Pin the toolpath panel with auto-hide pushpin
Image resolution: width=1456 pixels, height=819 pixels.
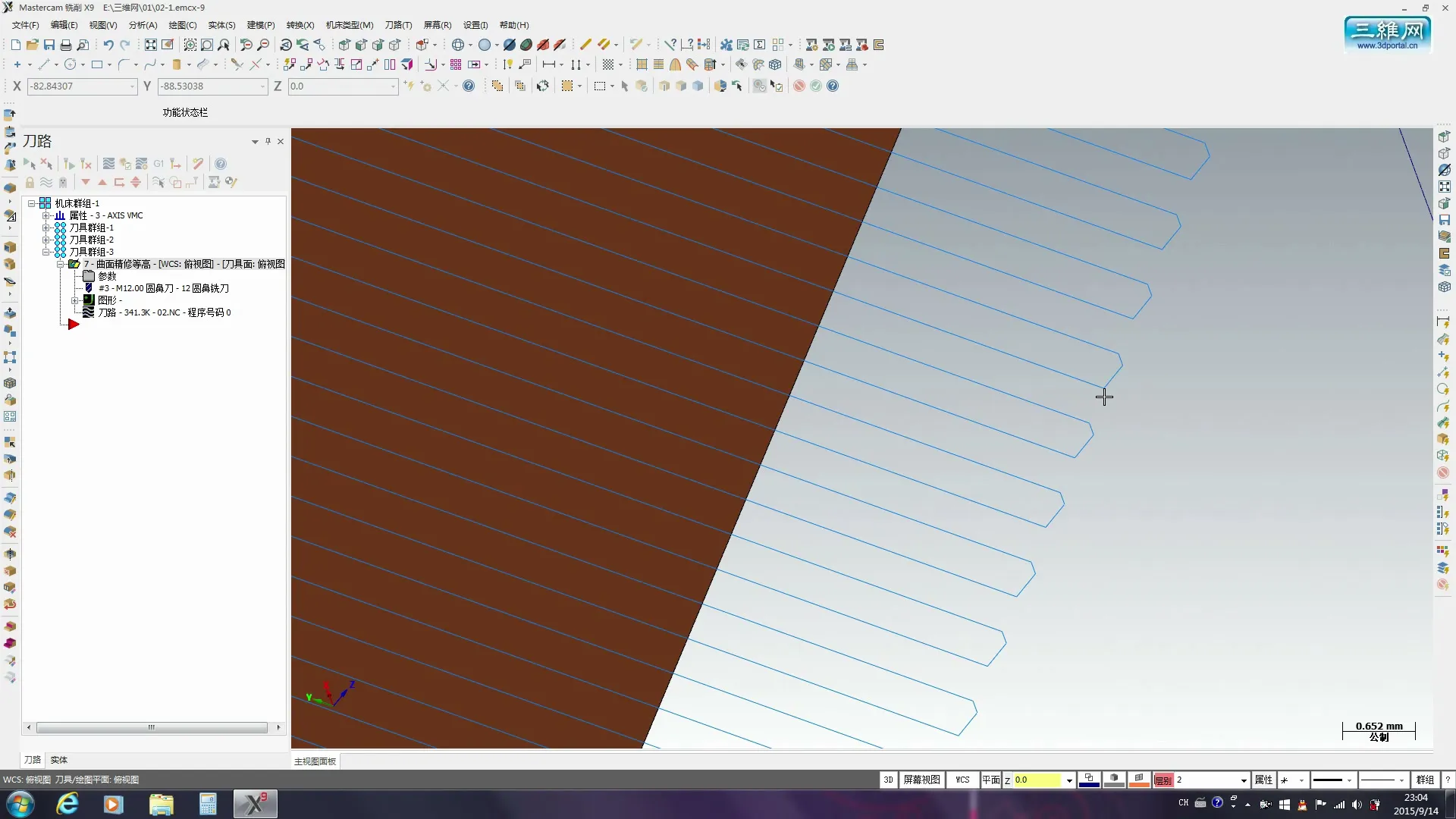coord(268,141)
